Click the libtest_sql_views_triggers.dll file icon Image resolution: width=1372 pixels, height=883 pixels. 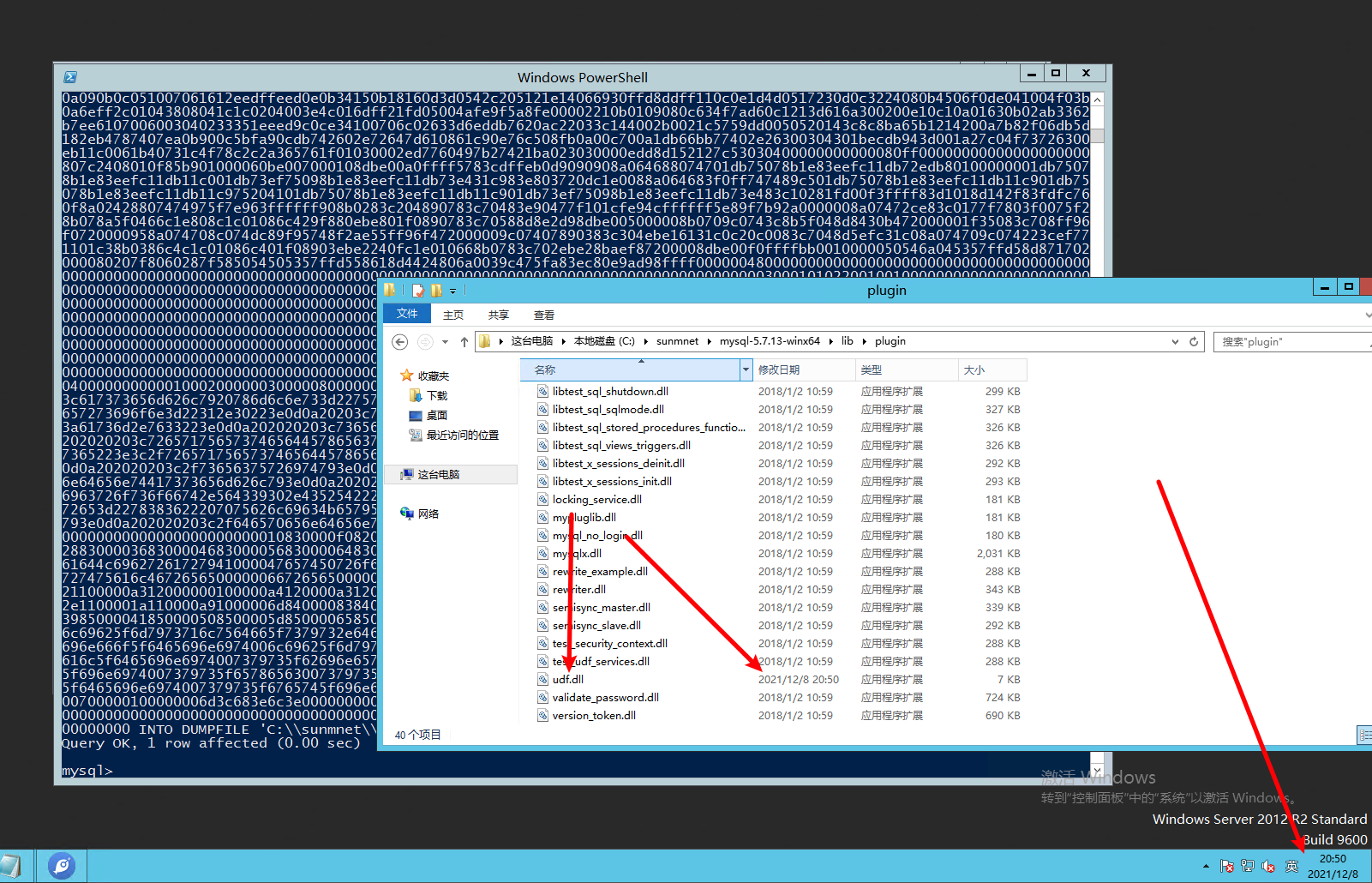(x=542, y=445)
